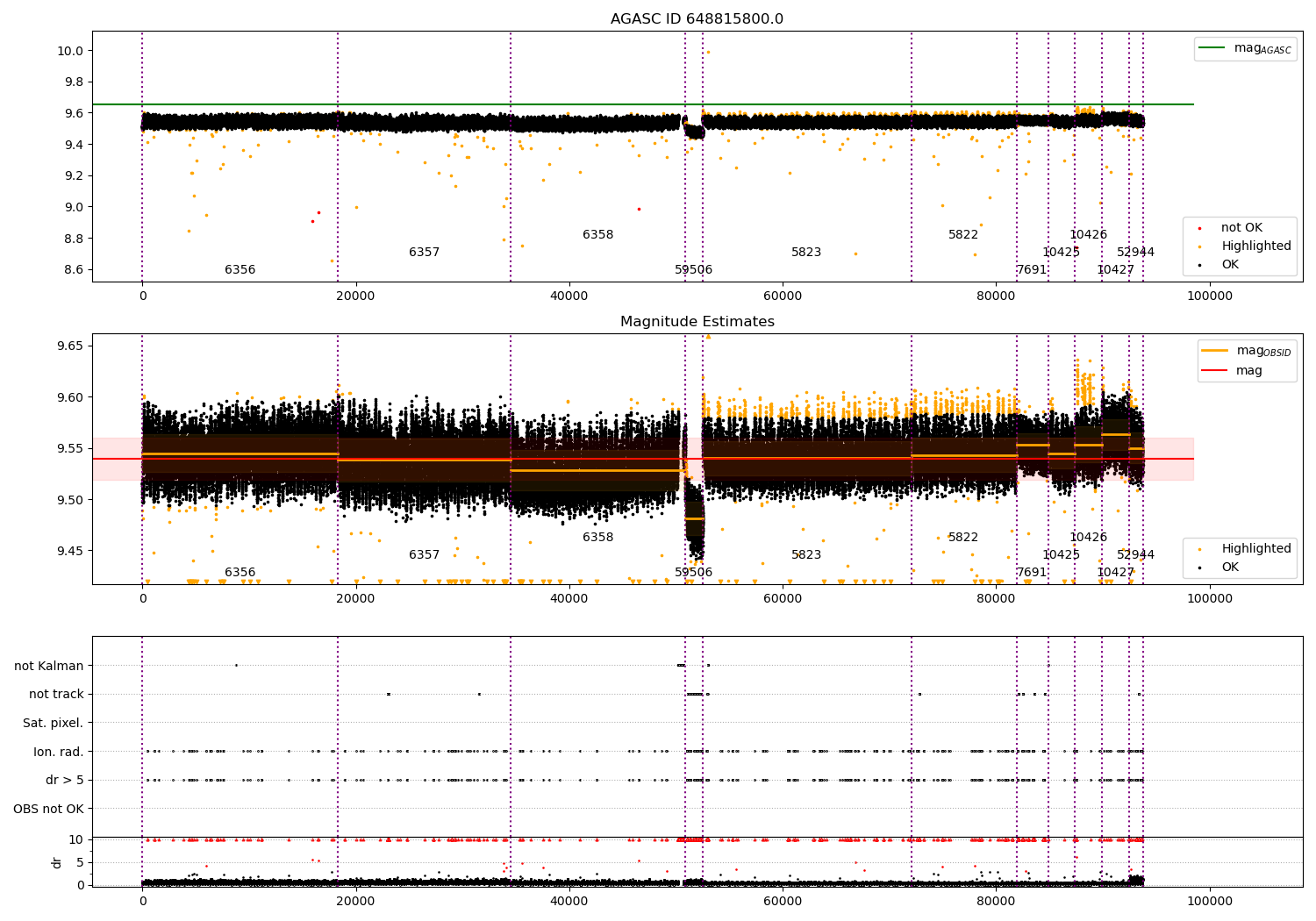Image resolution: width=1316 pixels, height=921 pixels.
Task: Click obsid label 5822 in top plot
Action: 962,235
